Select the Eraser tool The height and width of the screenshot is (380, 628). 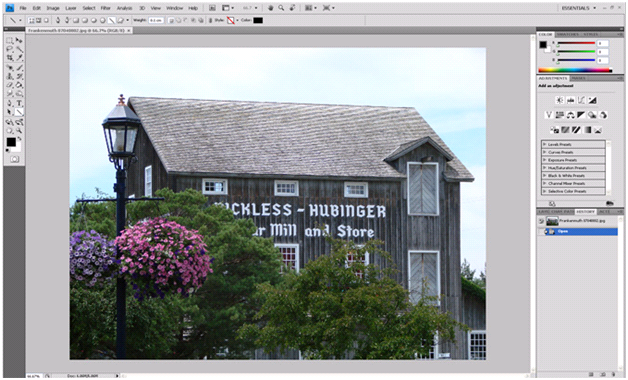coord(10,85)
